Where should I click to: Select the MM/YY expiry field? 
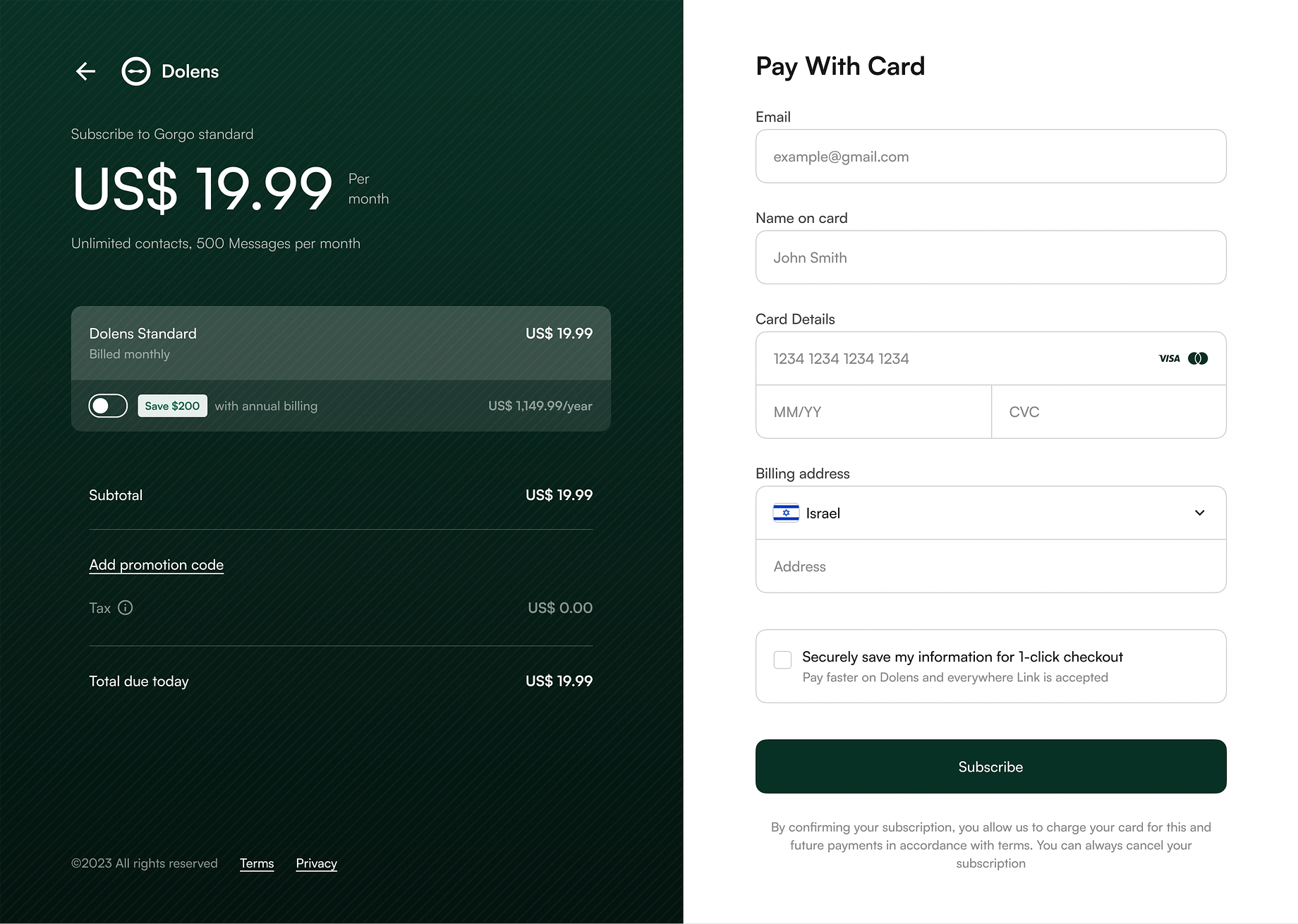point(873,412)
